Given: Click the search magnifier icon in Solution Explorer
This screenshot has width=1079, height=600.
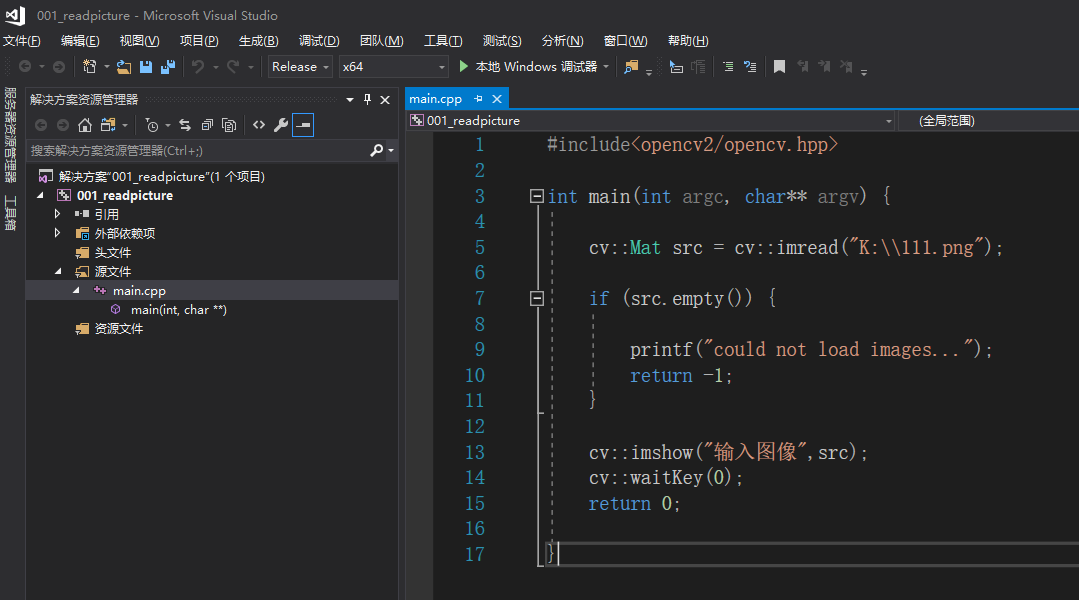Looking at the screenshot, I should point(376,150).
